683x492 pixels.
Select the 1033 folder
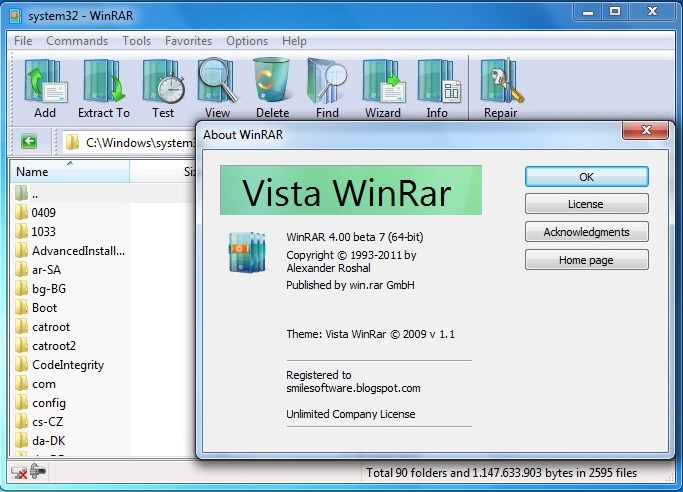[x=36, y=231]
